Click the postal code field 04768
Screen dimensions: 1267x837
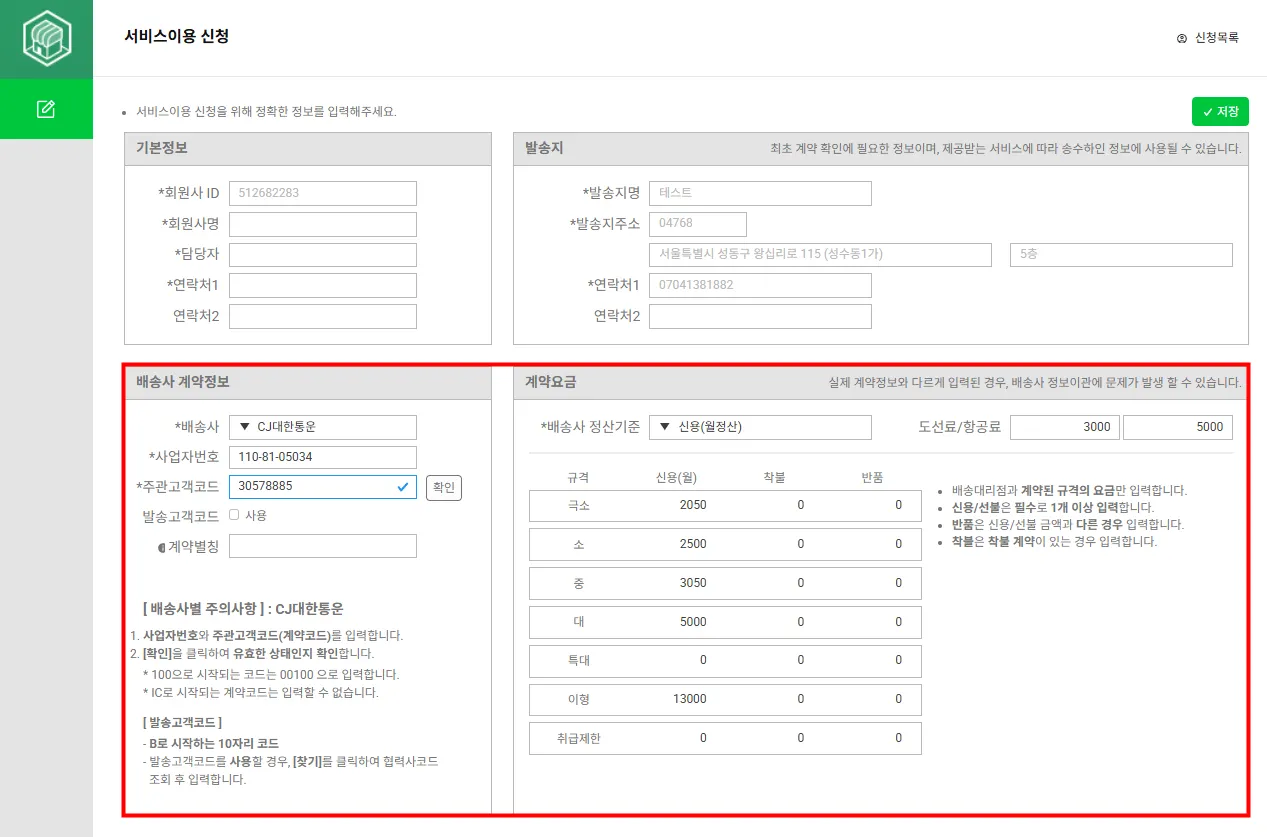[x=698, y=224]
